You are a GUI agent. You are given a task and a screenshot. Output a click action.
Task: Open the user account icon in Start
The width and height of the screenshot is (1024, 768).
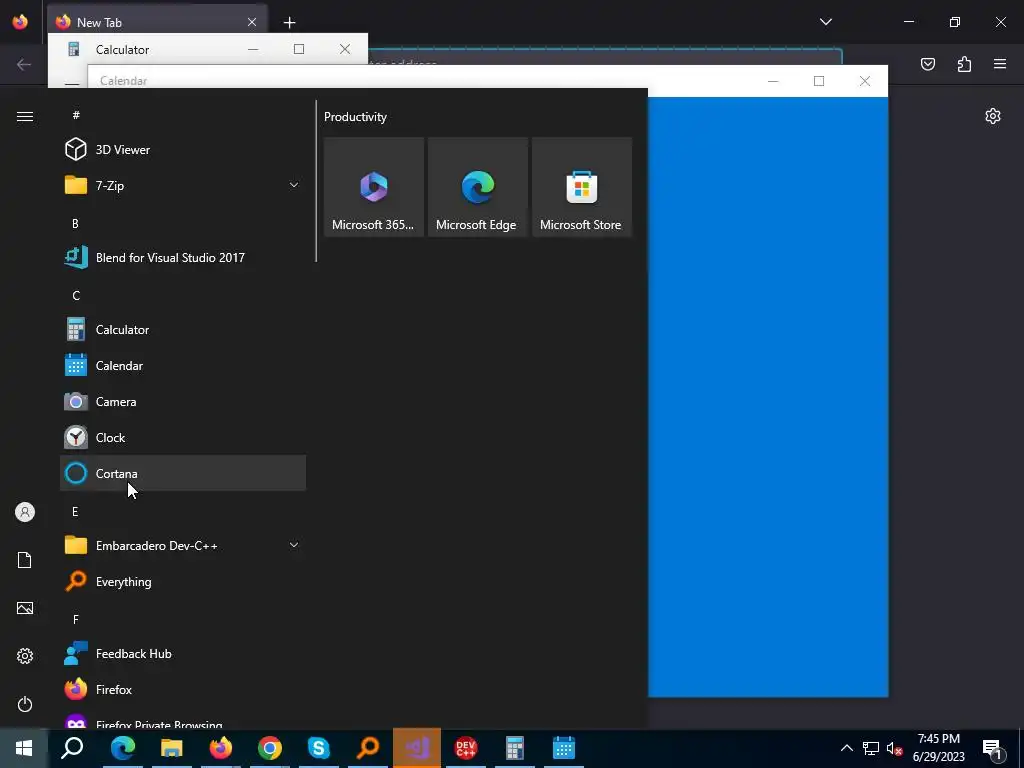25,512
